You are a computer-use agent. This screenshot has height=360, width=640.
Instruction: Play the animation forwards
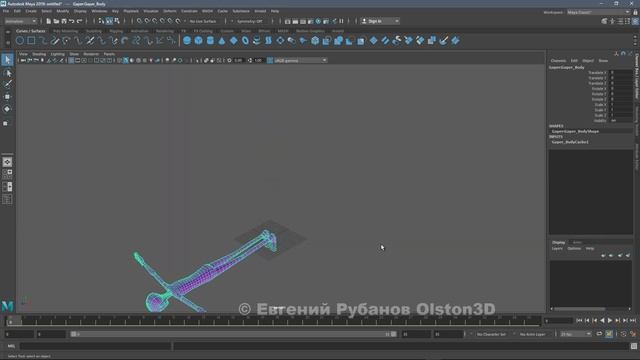[x=610, y=321]
